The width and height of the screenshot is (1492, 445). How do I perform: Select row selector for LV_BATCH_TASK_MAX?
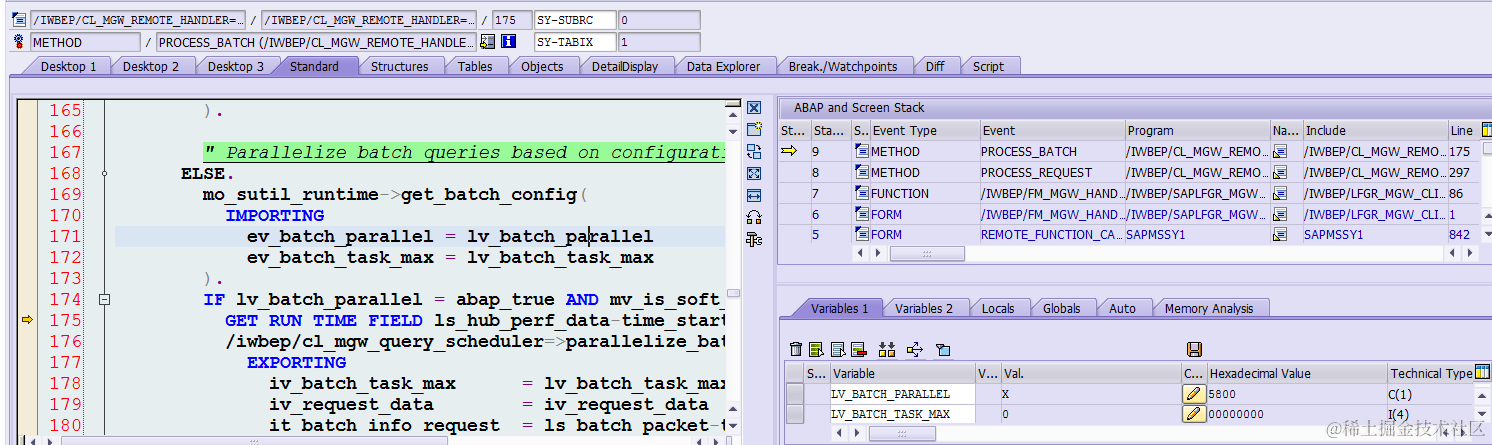coord(795,414)
